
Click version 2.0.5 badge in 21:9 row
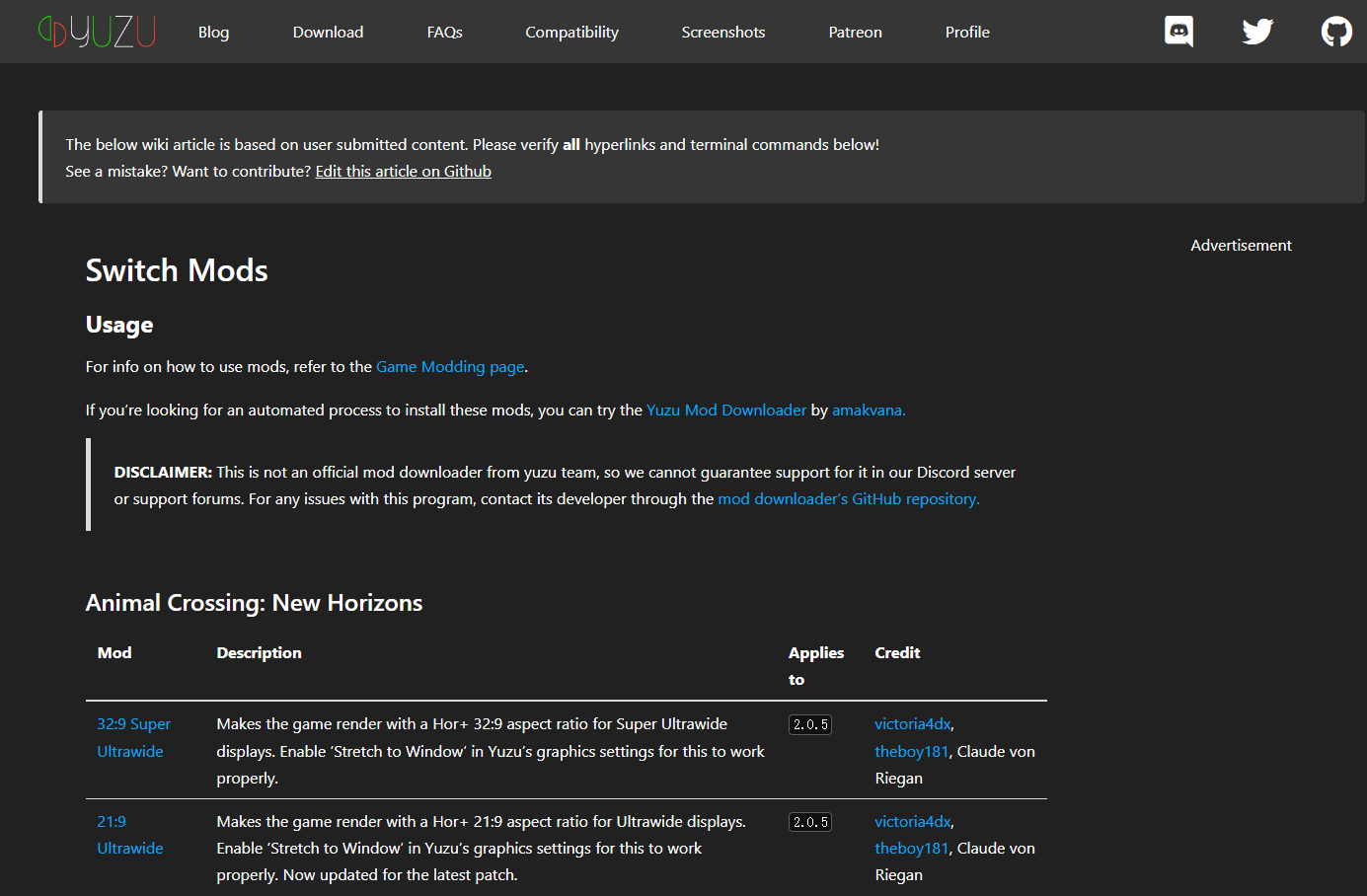click(x=810, y=822)
